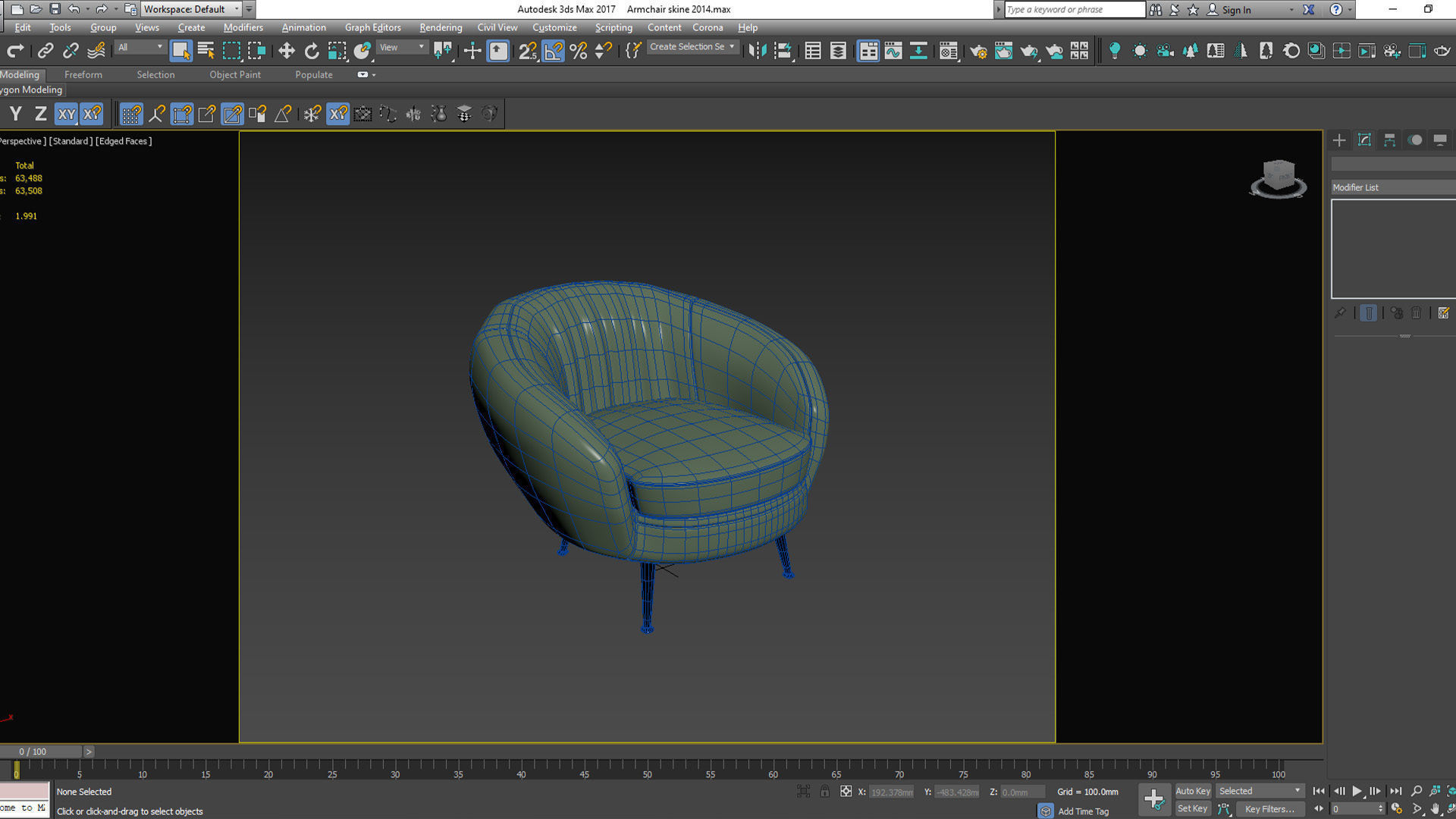Expand the Help question mark dropdown arrow
The image size is (1456, 819).
coord(1351,10)
